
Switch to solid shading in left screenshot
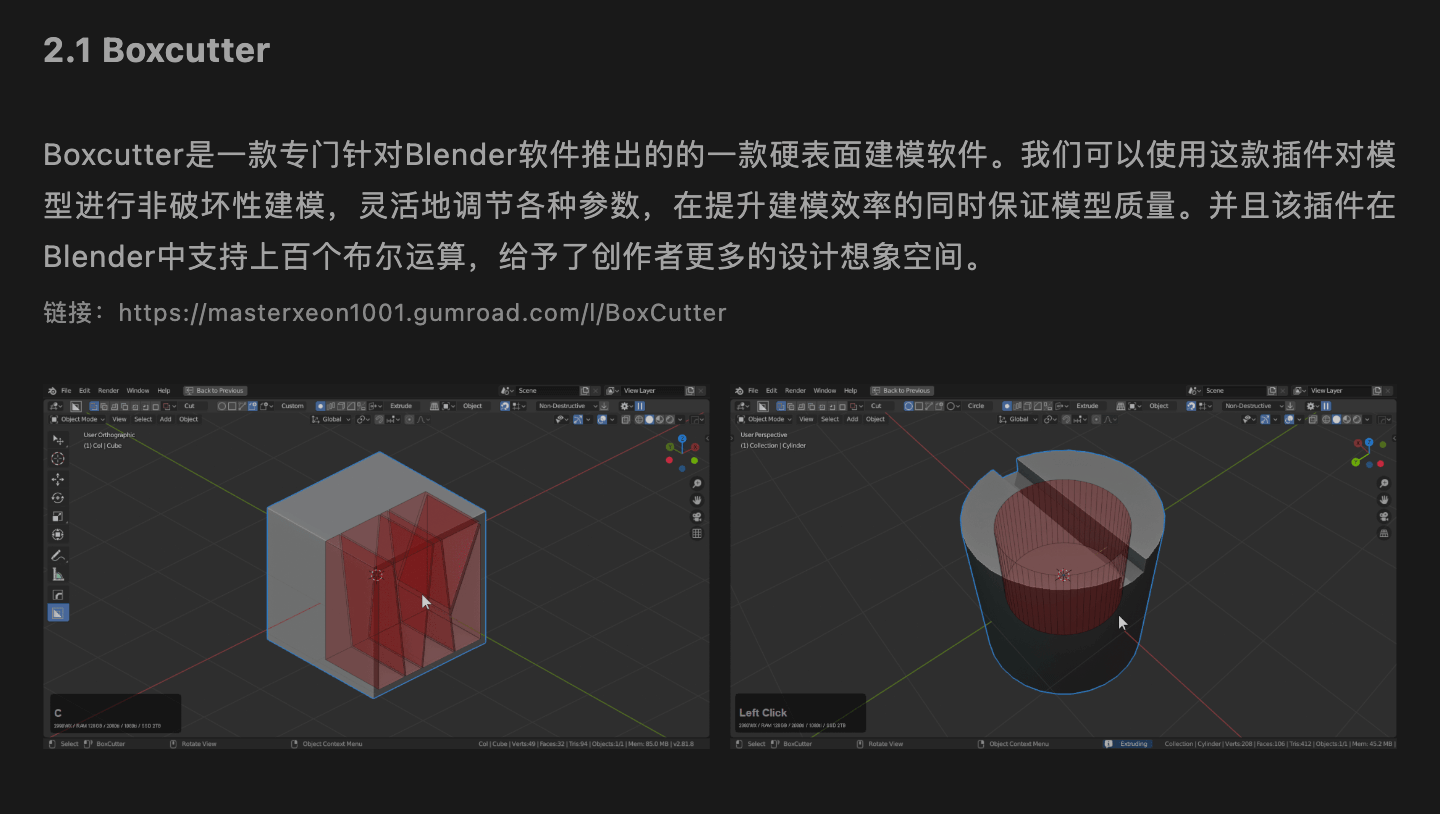(650, 420)
